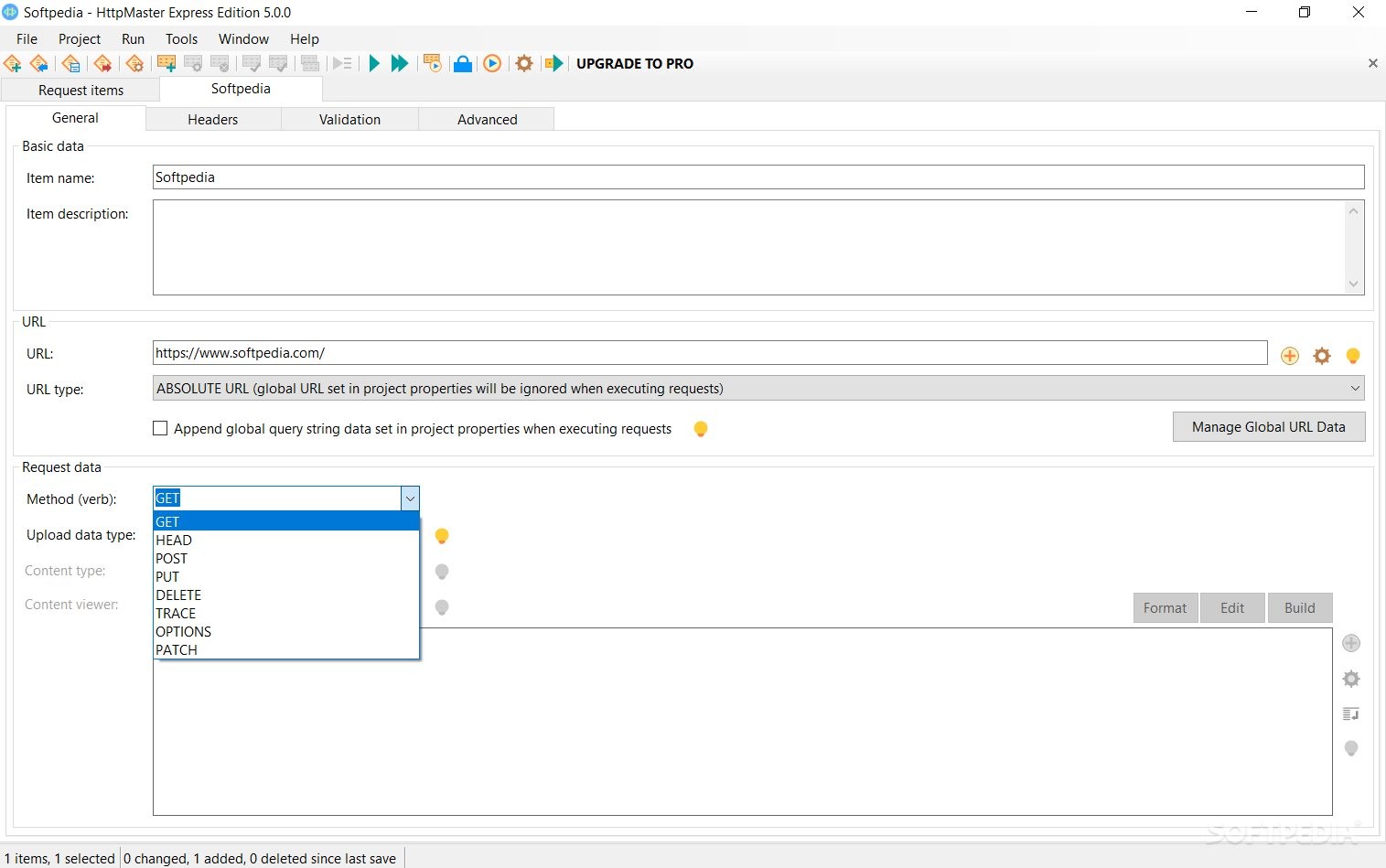
Task: Select HEAD from method list
Action: pyautogui.click(x=285, y=540)
